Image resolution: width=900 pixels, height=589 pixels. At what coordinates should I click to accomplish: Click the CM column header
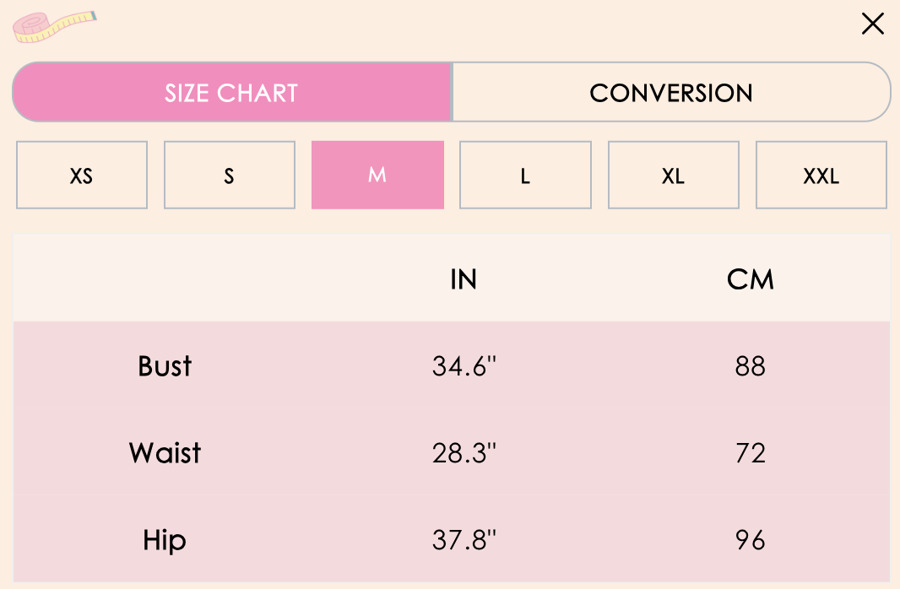tap(750, 280)
